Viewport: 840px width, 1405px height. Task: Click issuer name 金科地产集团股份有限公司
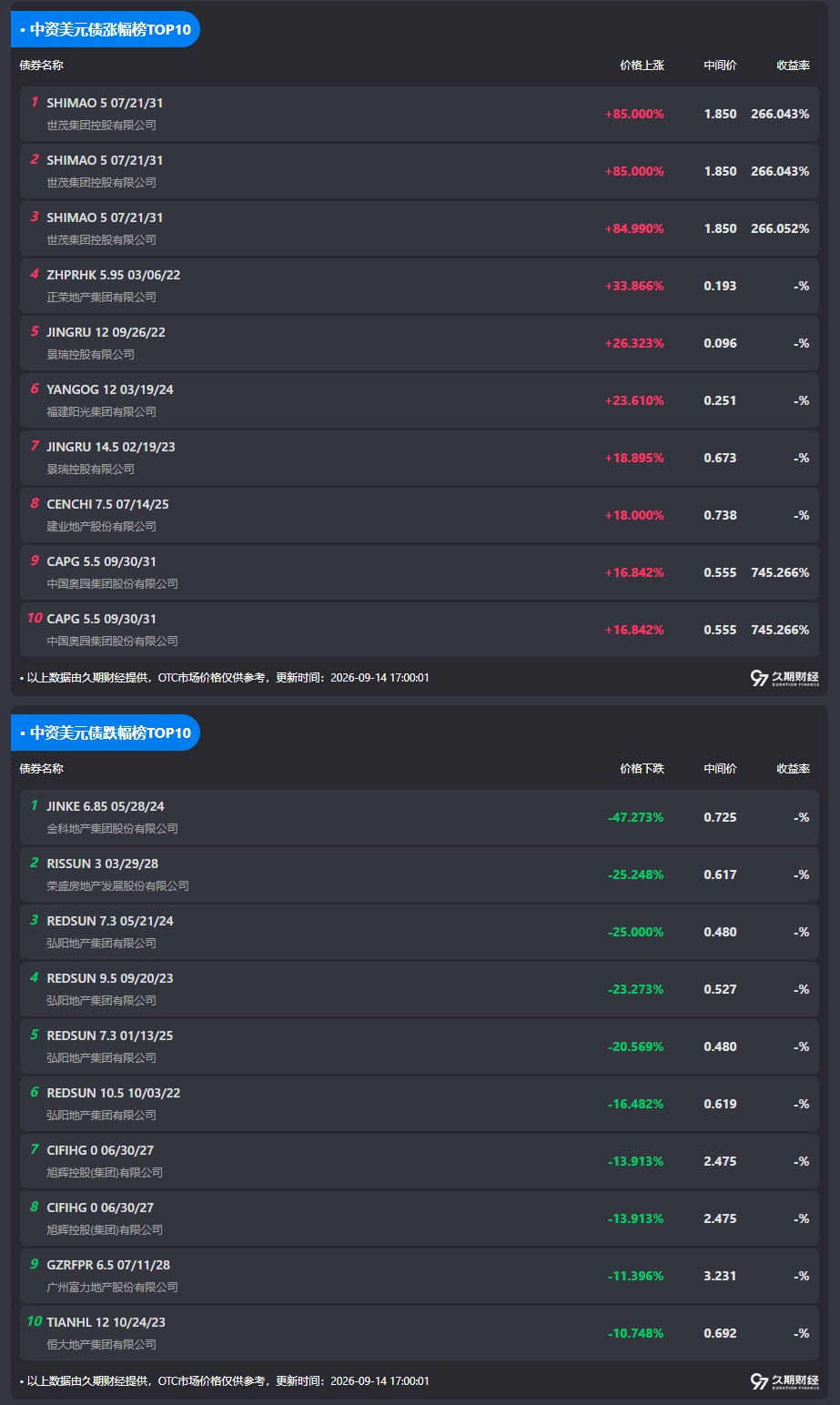[113, 829]
